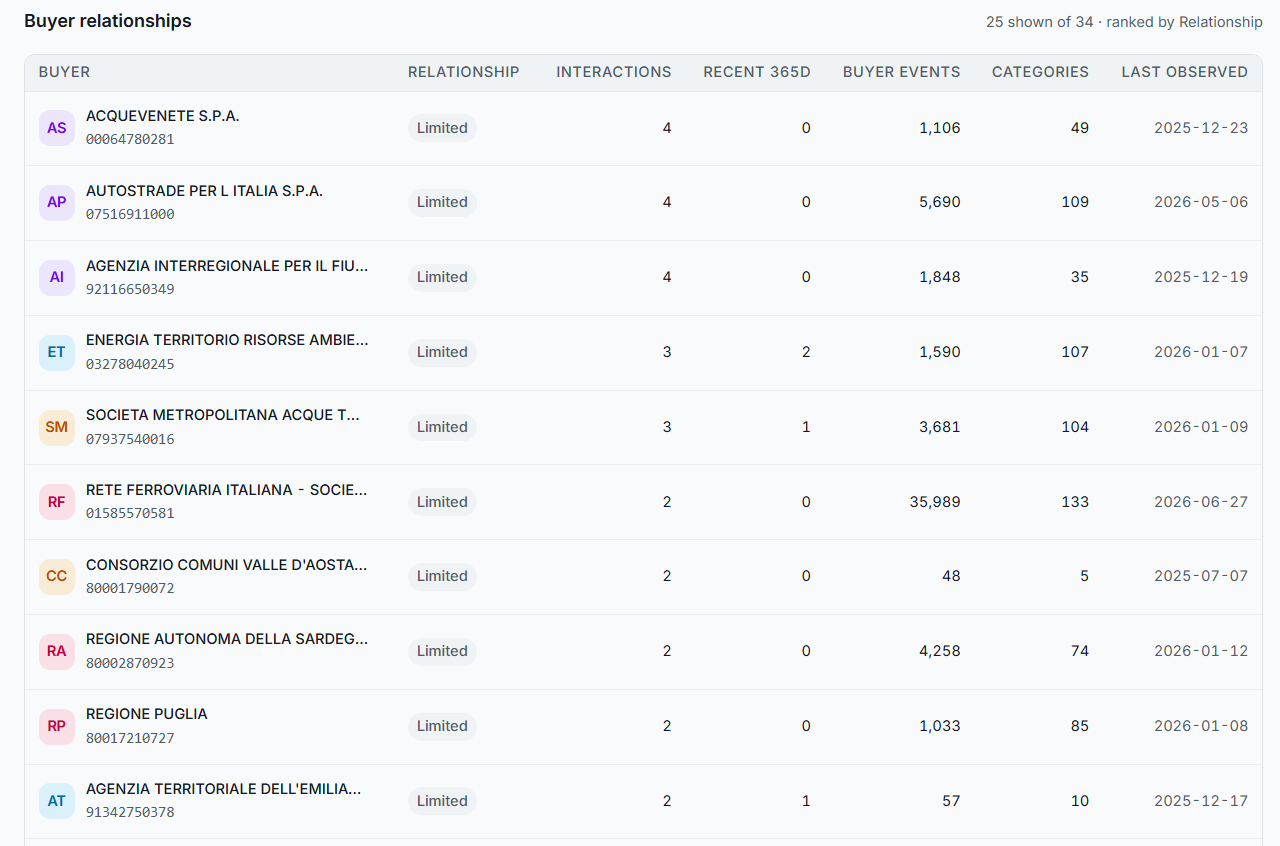This screenshot has height=846, width=1280.
Task: Click the CC avatar for CONSORZIO COMUNI
Action: (x=57, y=576)
